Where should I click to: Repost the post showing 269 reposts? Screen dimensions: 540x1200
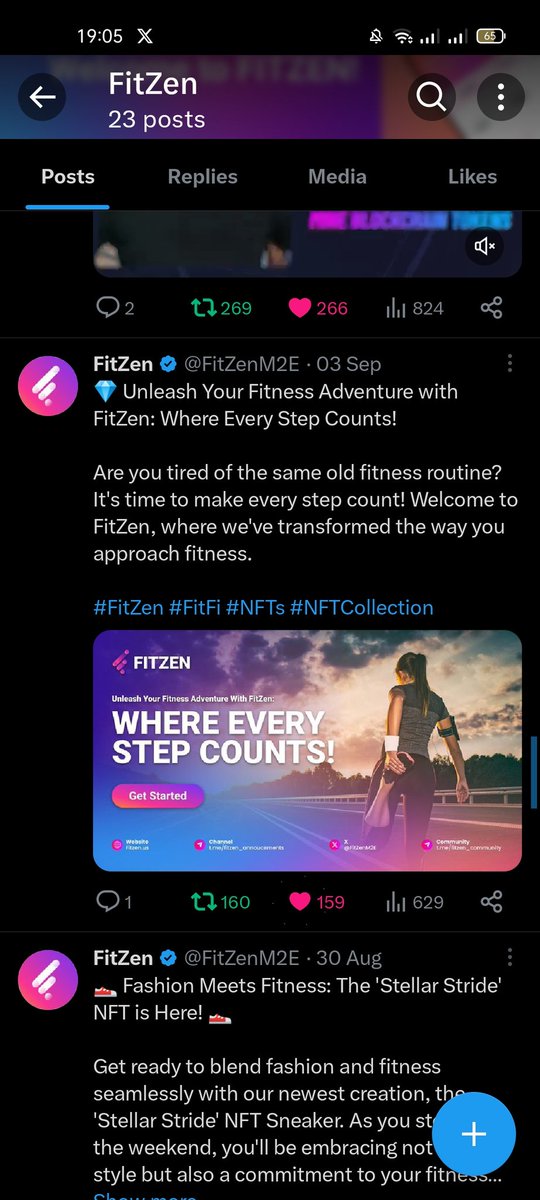coord(221,308)
